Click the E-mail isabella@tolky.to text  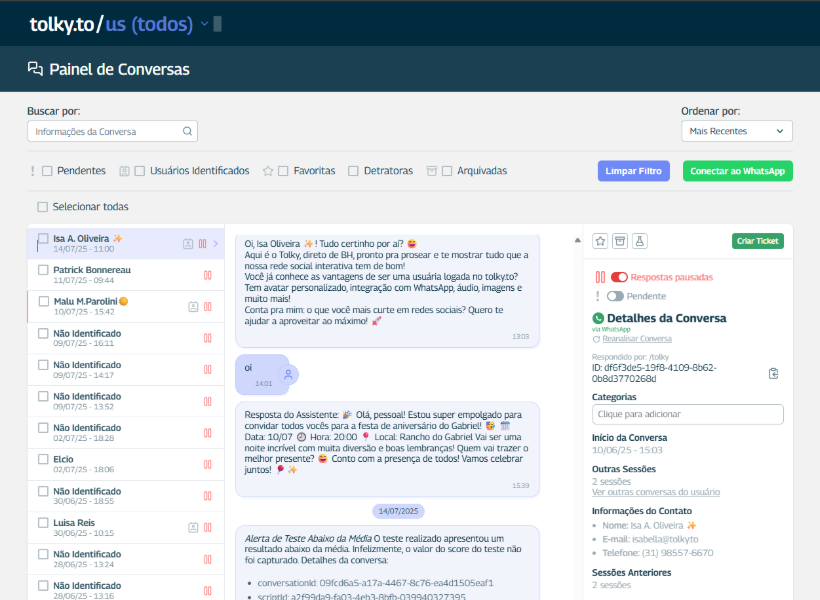(650, 539)
